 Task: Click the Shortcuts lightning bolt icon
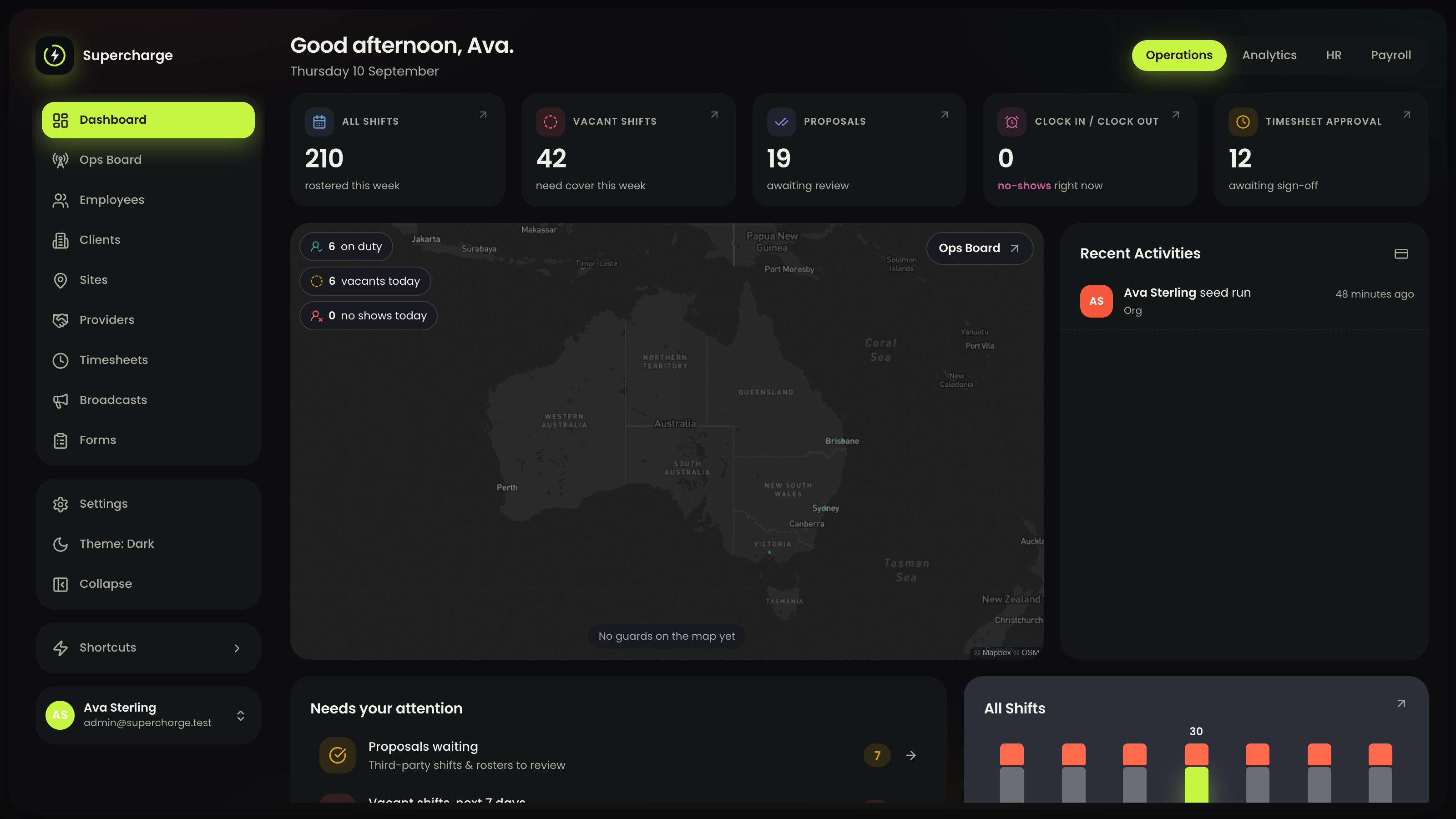coord(61,648)
